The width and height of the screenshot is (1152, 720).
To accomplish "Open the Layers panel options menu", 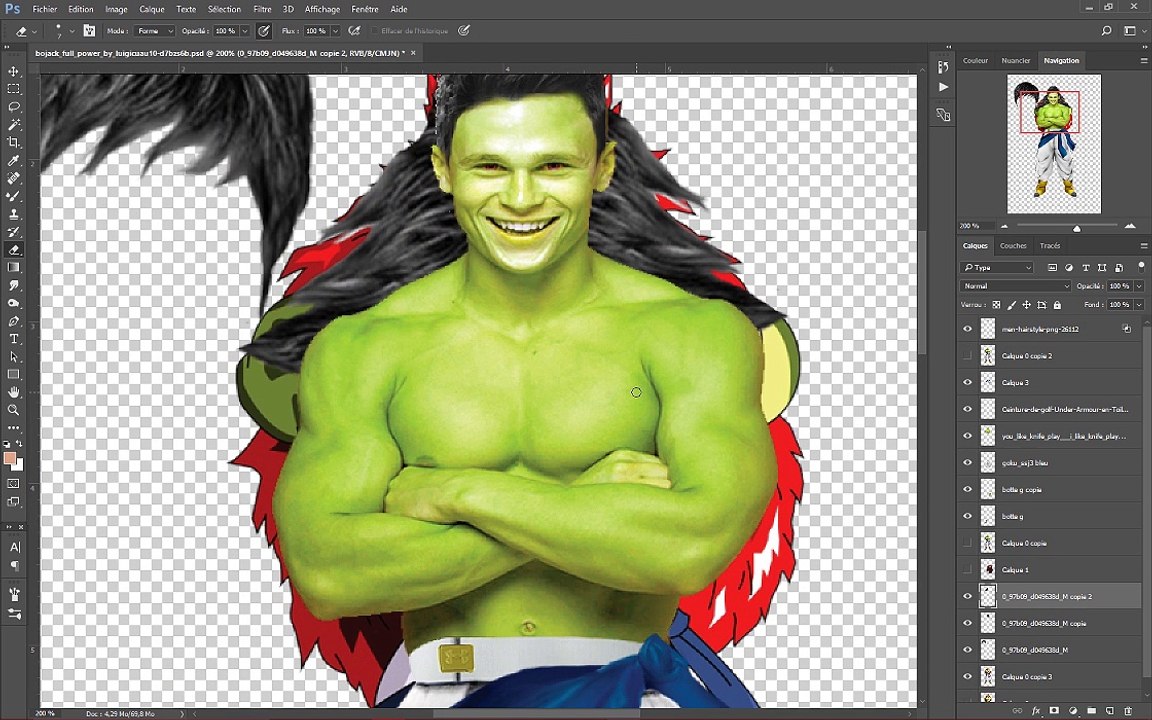I will pyautogui.click(x=1143, y=245).
